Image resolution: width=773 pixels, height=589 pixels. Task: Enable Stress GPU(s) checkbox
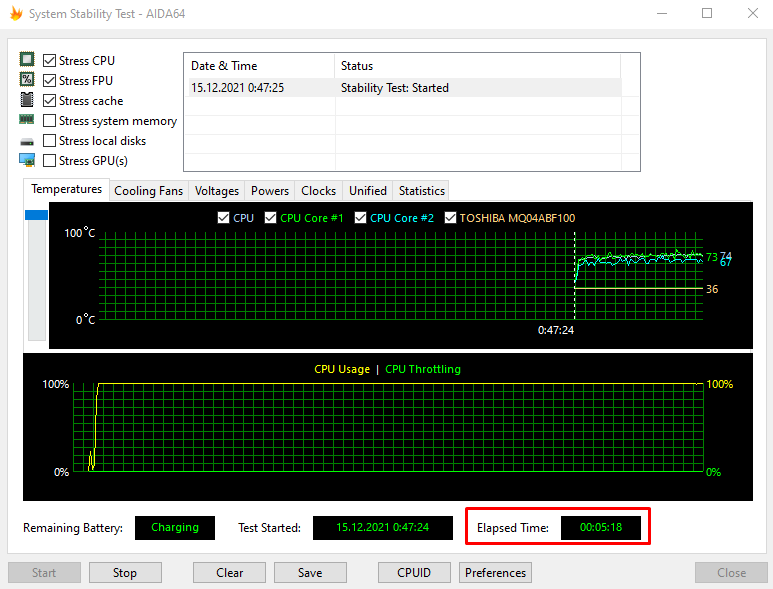click(x=49, y=161)
